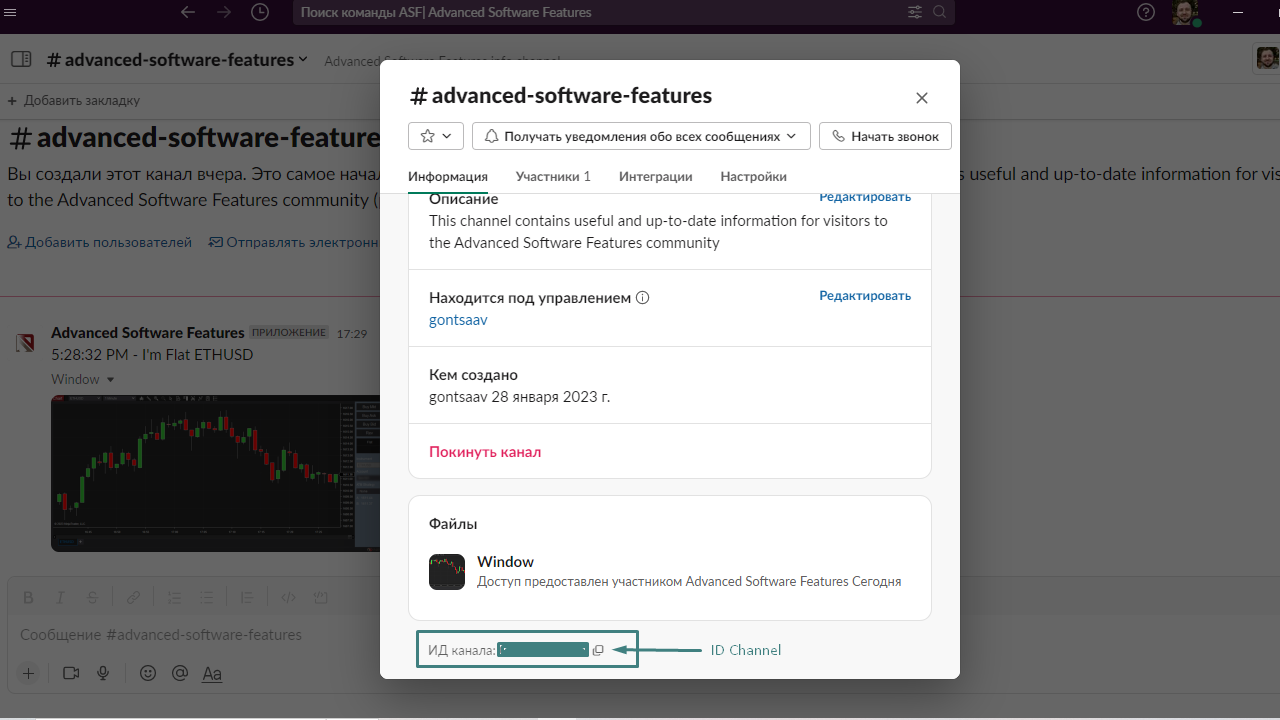Start a call with Начать звонок
The image size is (1280, 720).
(x=885, y=136)
